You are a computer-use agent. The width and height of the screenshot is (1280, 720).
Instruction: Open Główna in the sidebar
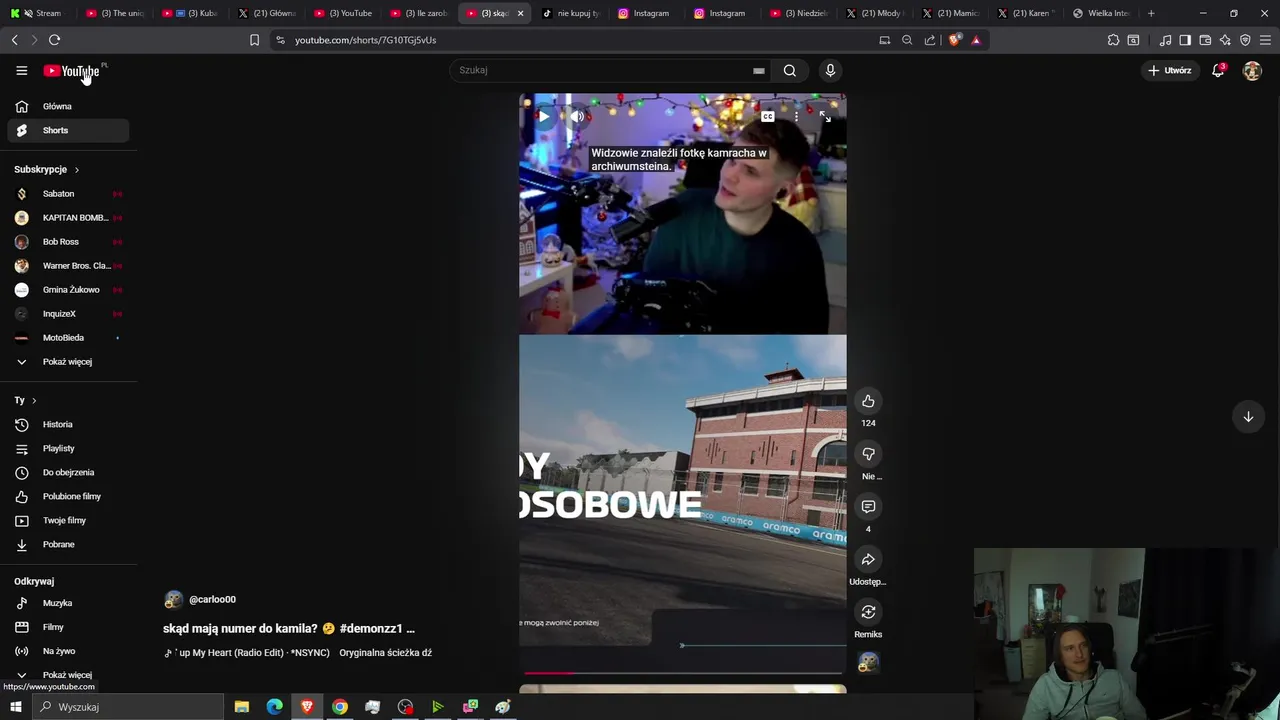point(68,106)
